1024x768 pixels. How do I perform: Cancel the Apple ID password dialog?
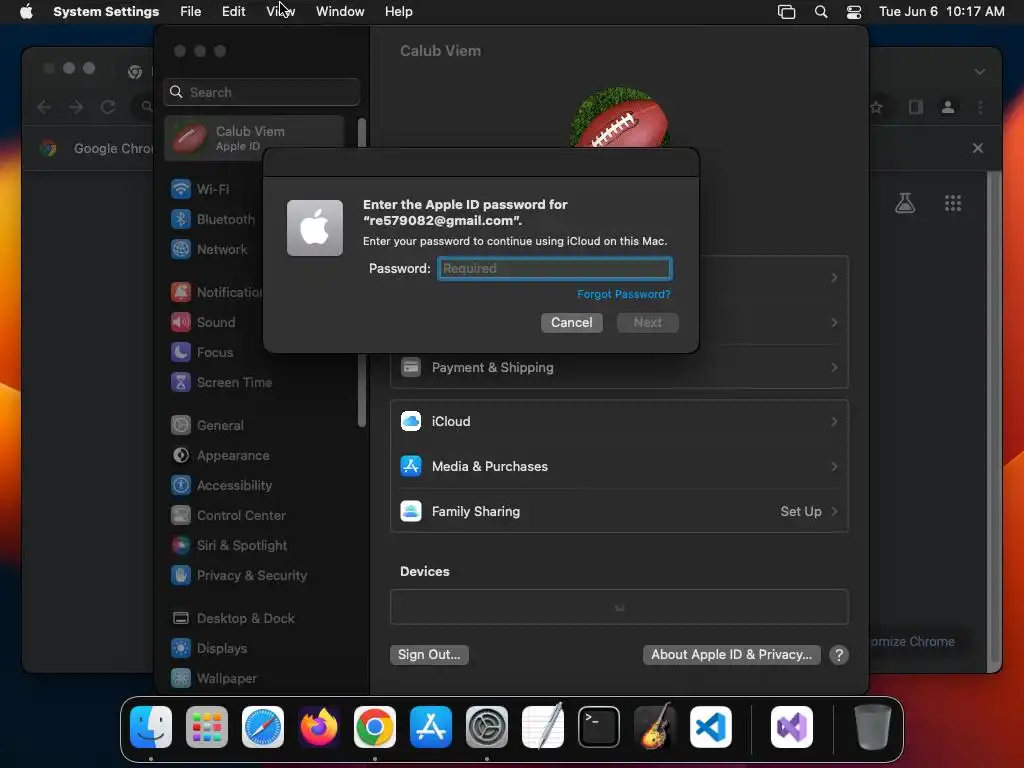(571, 323)
